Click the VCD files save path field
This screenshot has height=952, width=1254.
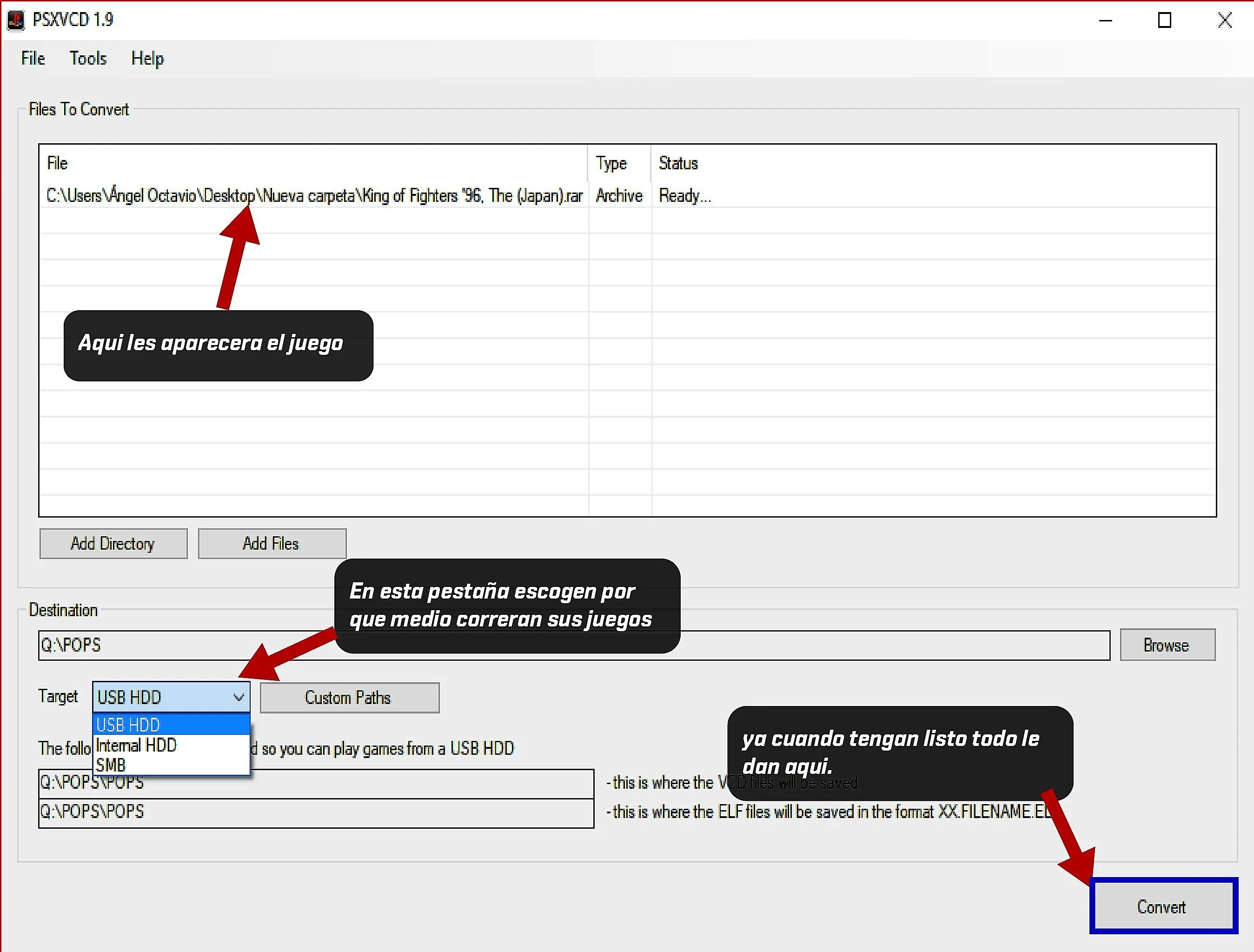316,784
